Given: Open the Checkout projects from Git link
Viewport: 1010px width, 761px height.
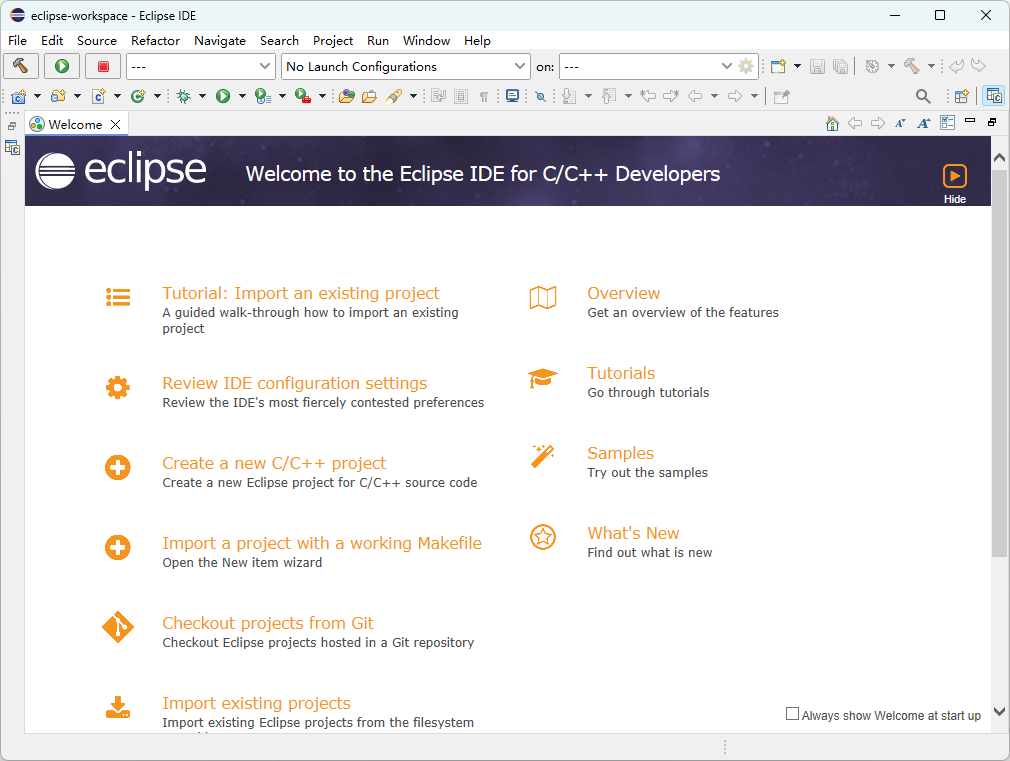Looking at the screenshot, I should 268,622.
